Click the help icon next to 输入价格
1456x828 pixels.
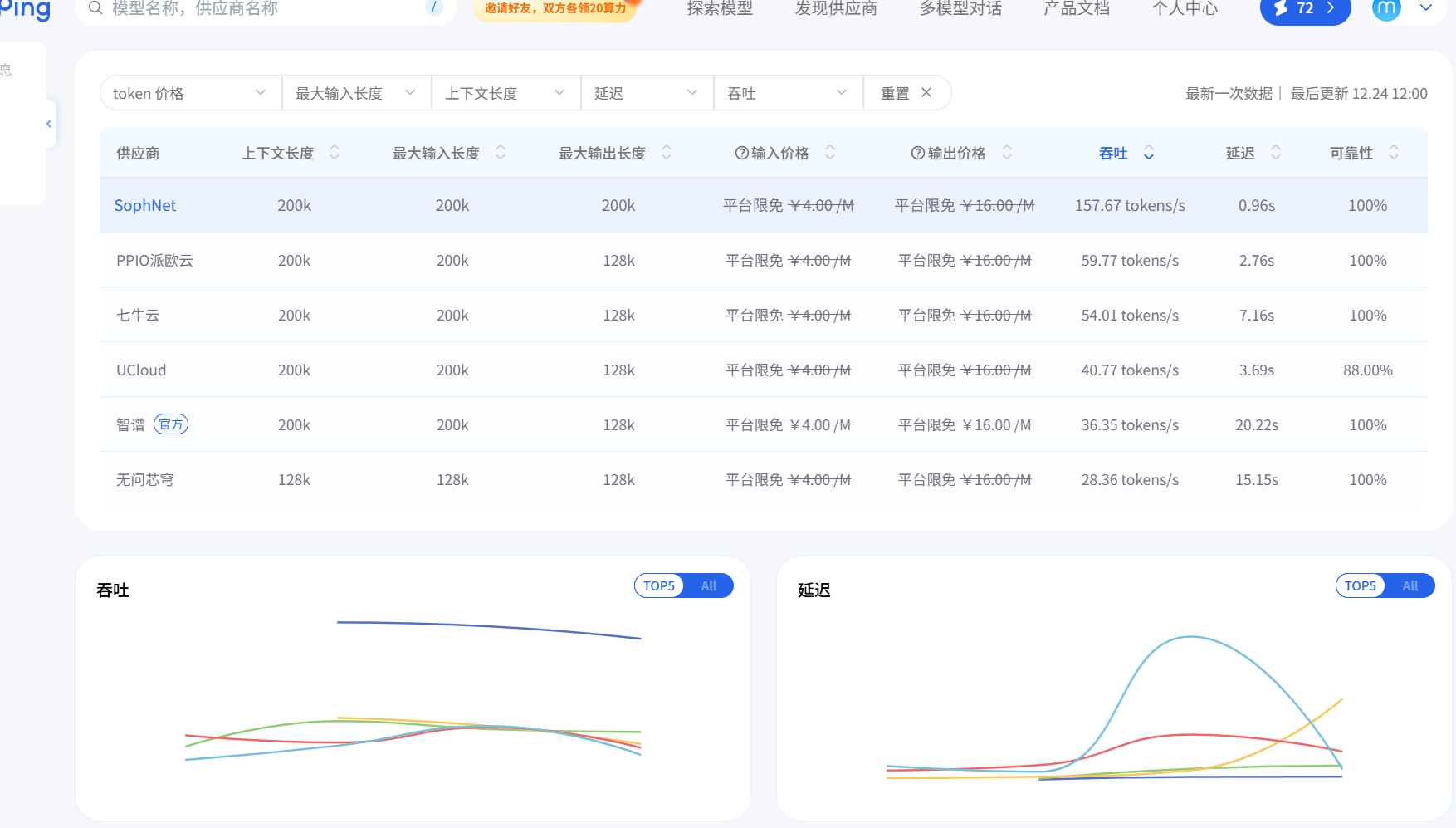742,153
